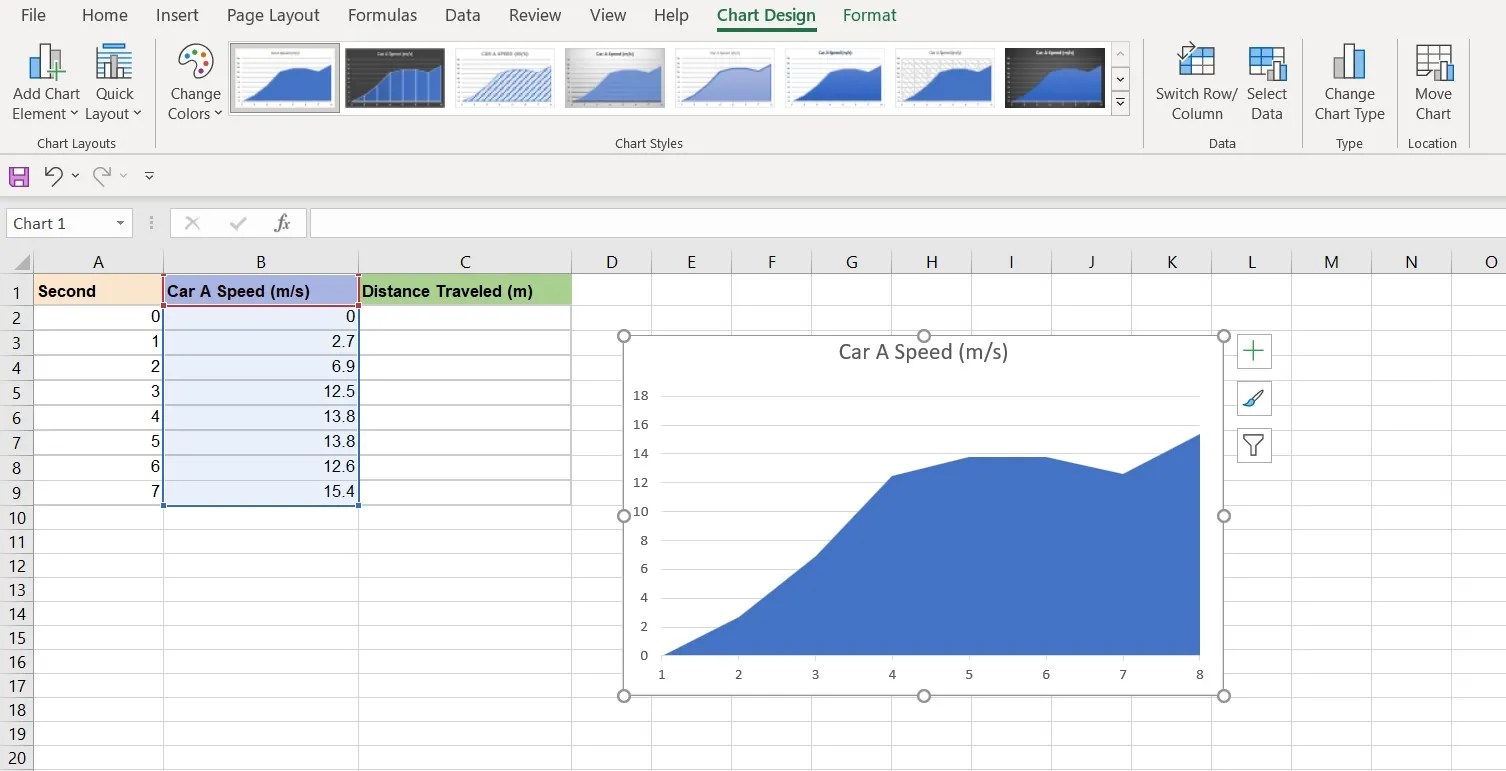Viewport: 1506px width, 771px height.
Task: Open Change Chart Type
Action: point(1349,80)
